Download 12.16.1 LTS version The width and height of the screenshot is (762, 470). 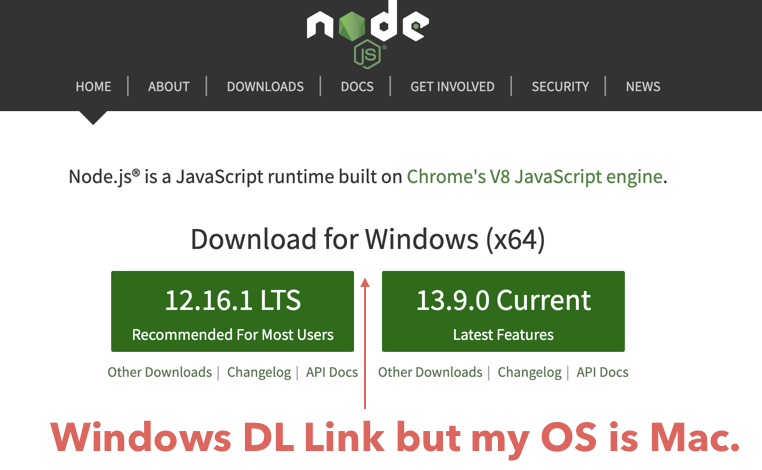(232, 312)
